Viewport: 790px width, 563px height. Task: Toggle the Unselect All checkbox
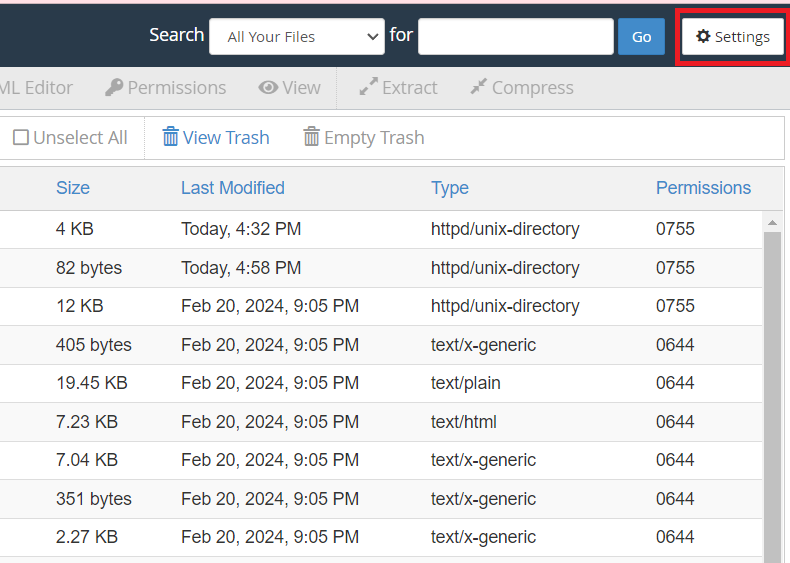(x=21, y=138)
